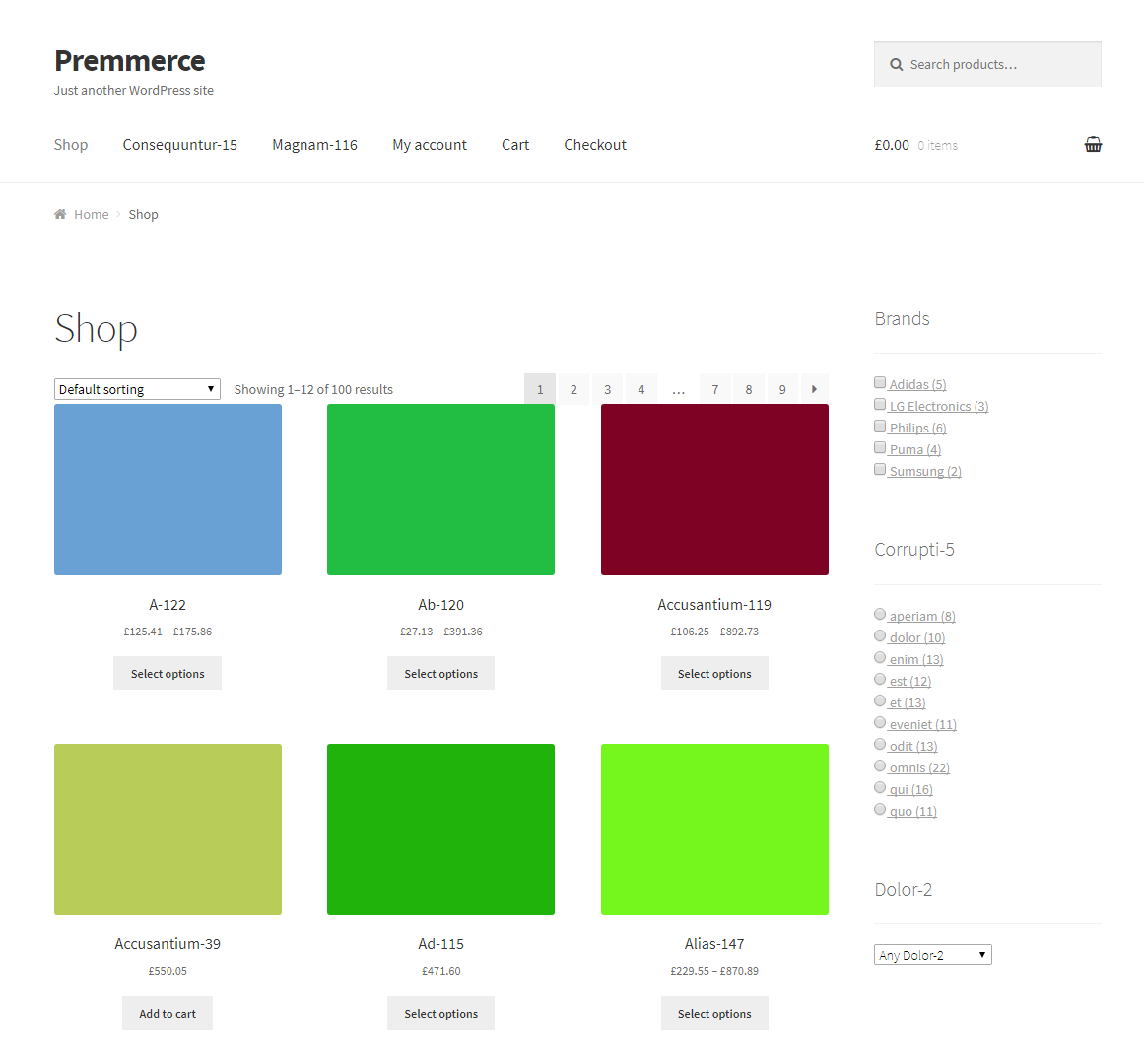Open the green Ab-120 product image
This screenshot has width=1144, height=1064.
pos(440,490)
